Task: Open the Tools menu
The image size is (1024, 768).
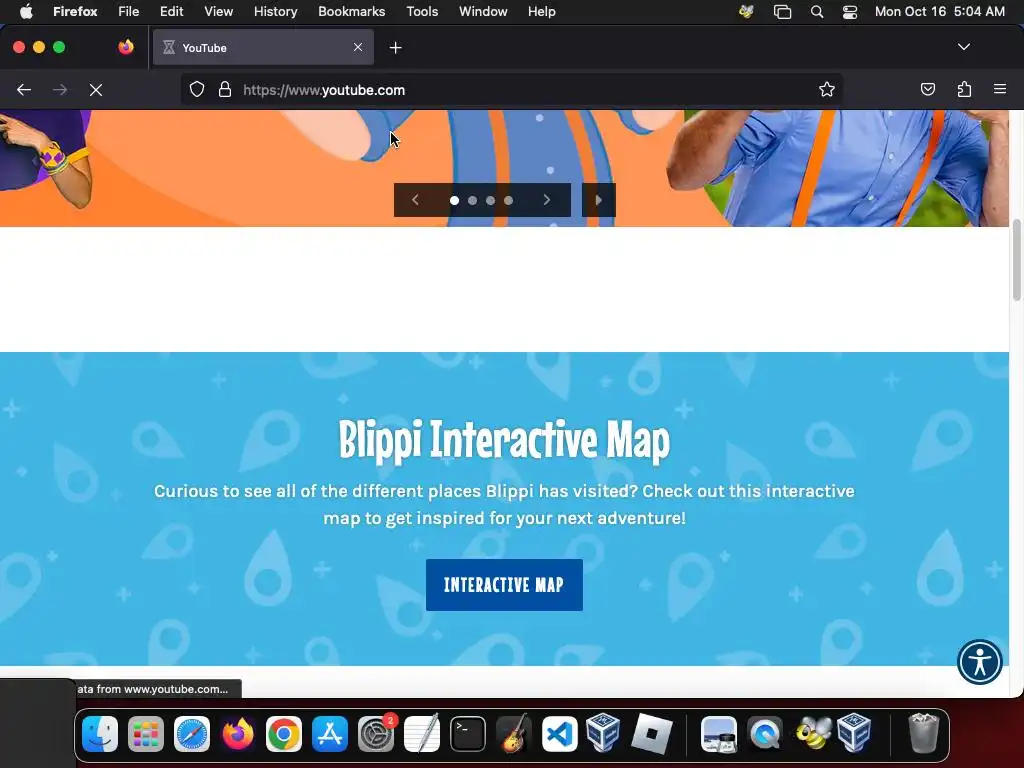Action: (x=422, y=12)
